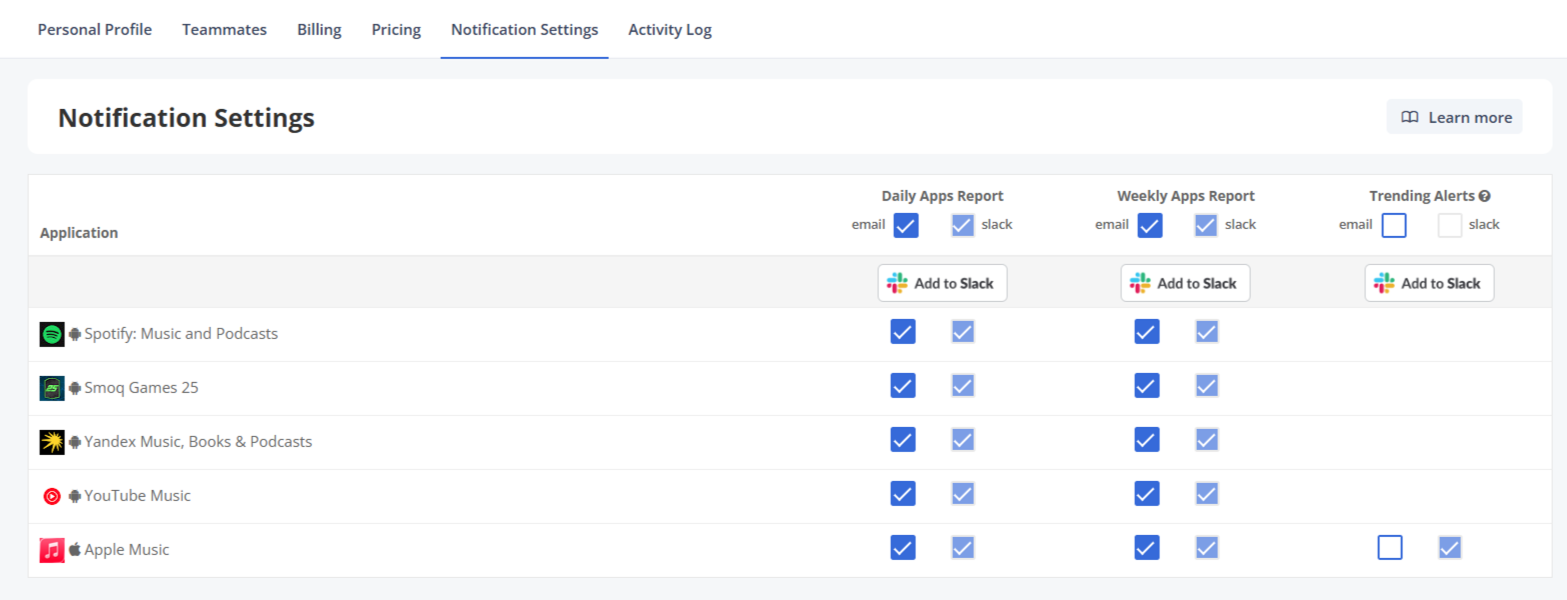The height and width of the screenshot is (600, 1567).
Task: Click the YouTube Music app icon
Action: (x=52, y=496)
